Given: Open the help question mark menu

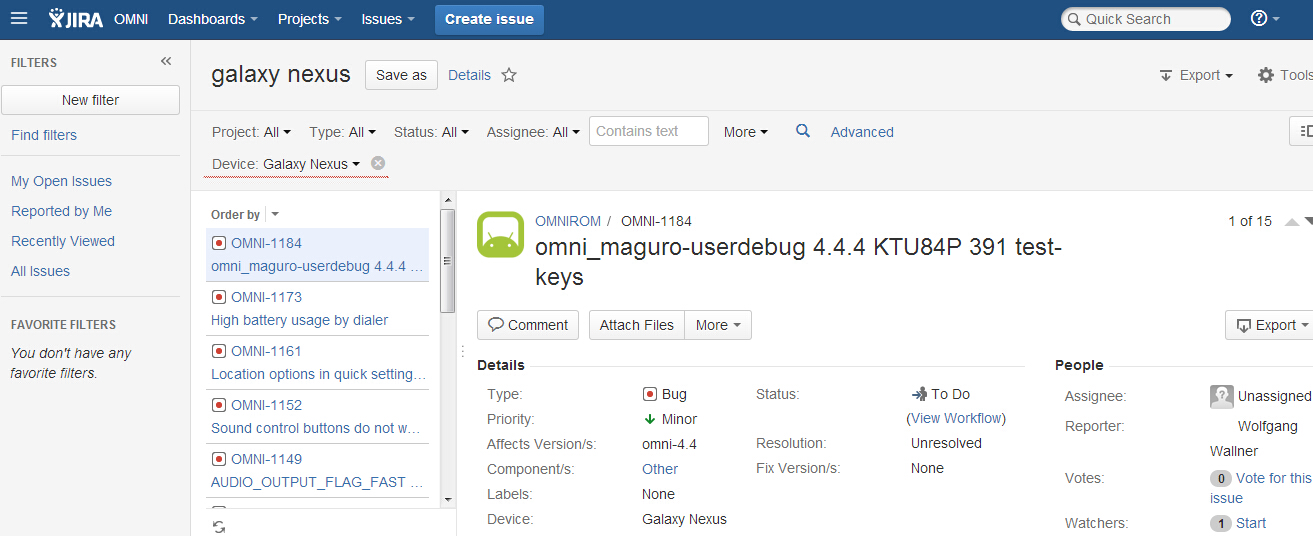Looking at the screenshot, I should tap(1265, 19).
